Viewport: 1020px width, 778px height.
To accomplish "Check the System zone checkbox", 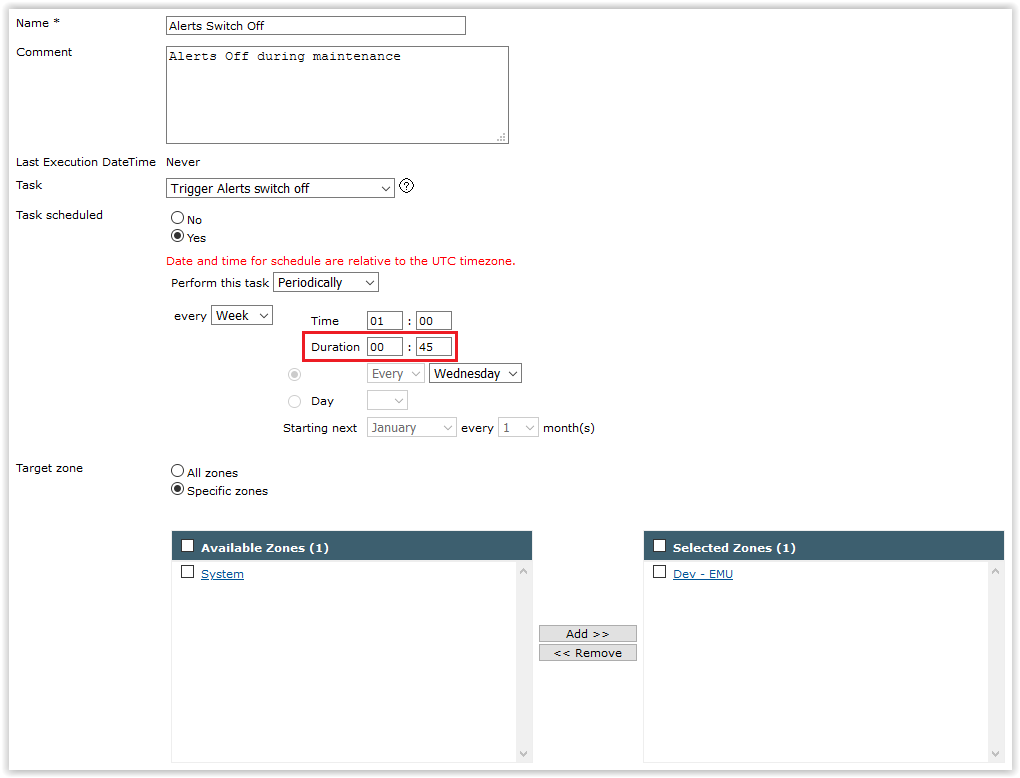I will click(x=187, y=572).
